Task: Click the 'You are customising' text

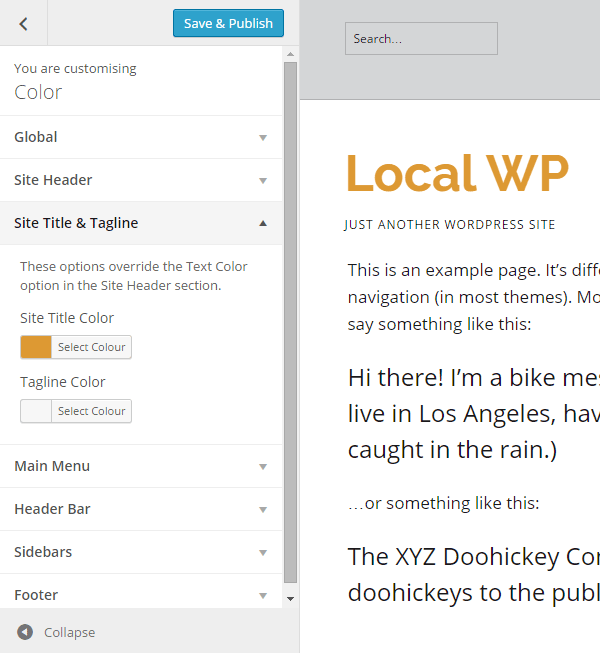Action: coord(75,68)
